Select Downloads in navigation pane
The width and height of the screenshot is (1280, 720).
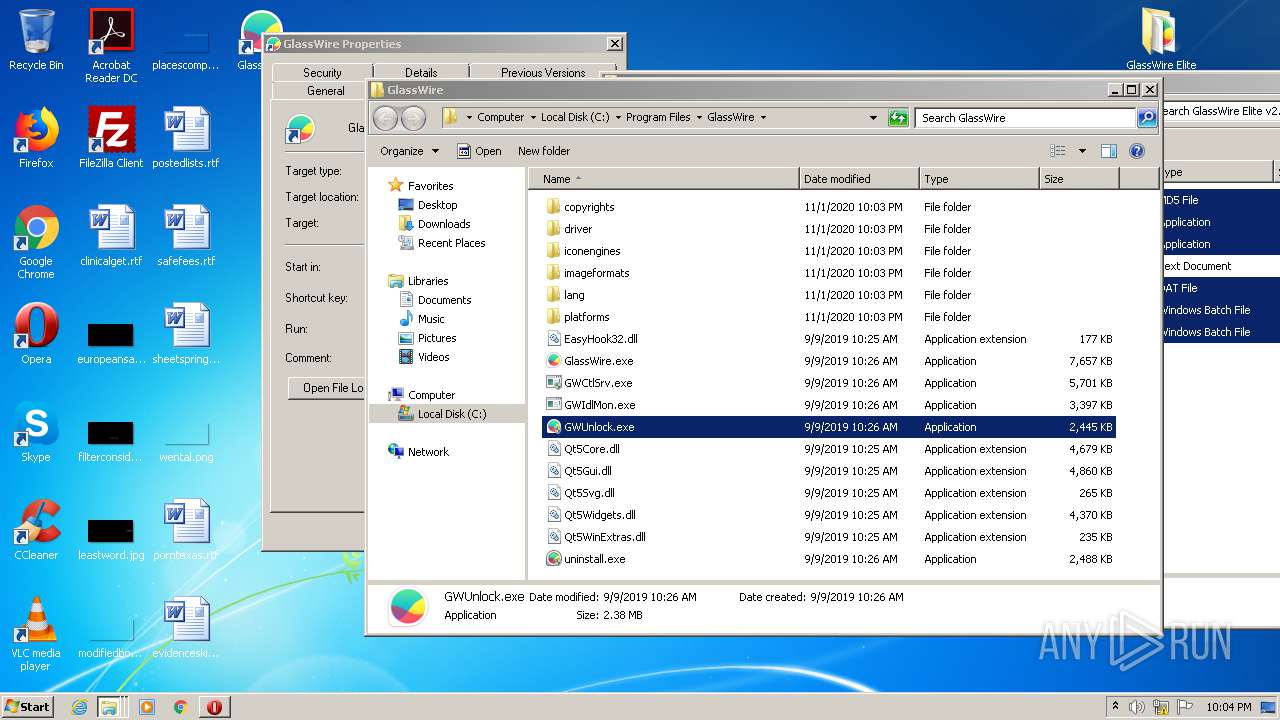[x=444, y=224]
